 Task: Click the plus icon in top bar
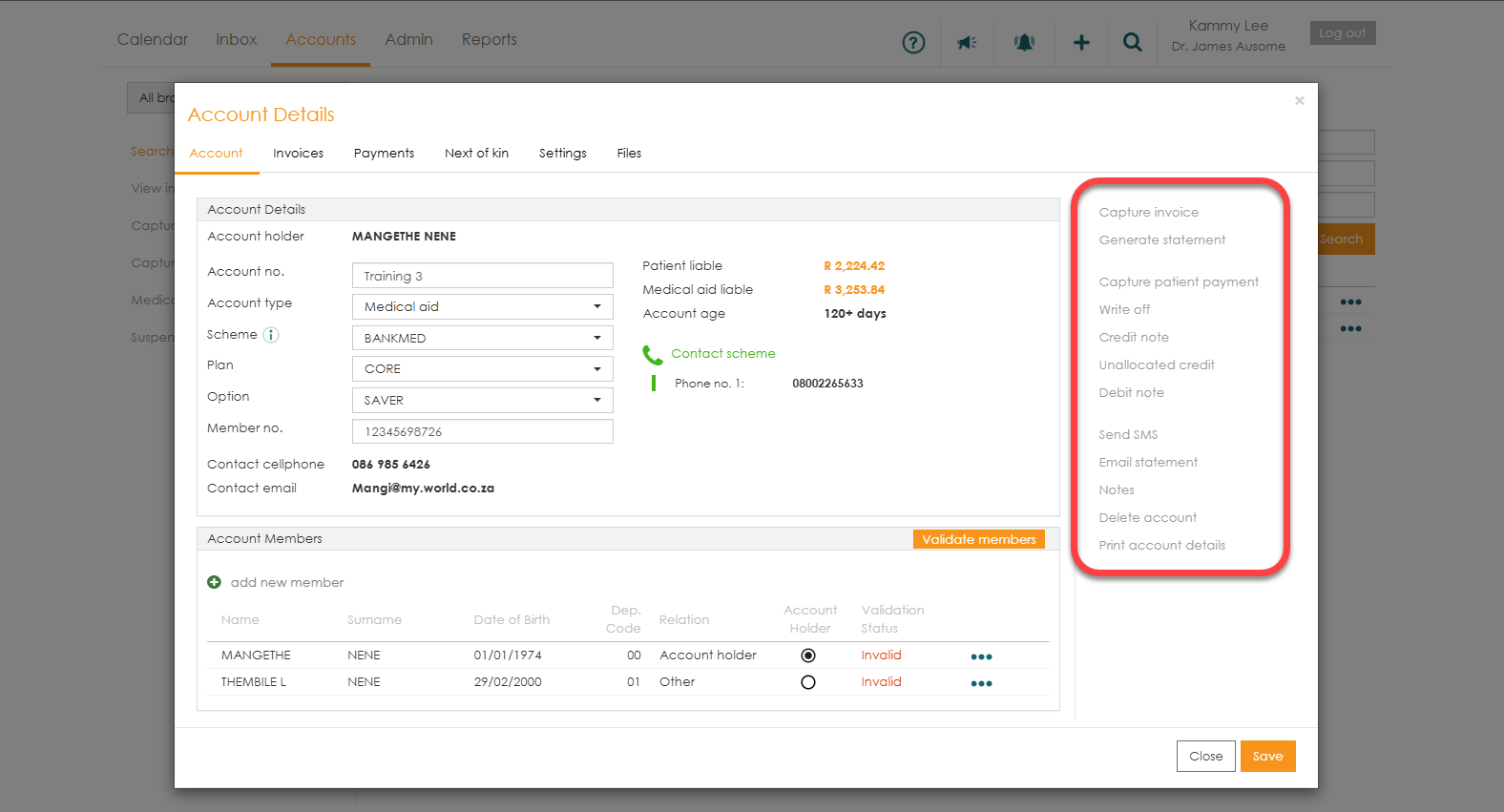click(1081, 42)
